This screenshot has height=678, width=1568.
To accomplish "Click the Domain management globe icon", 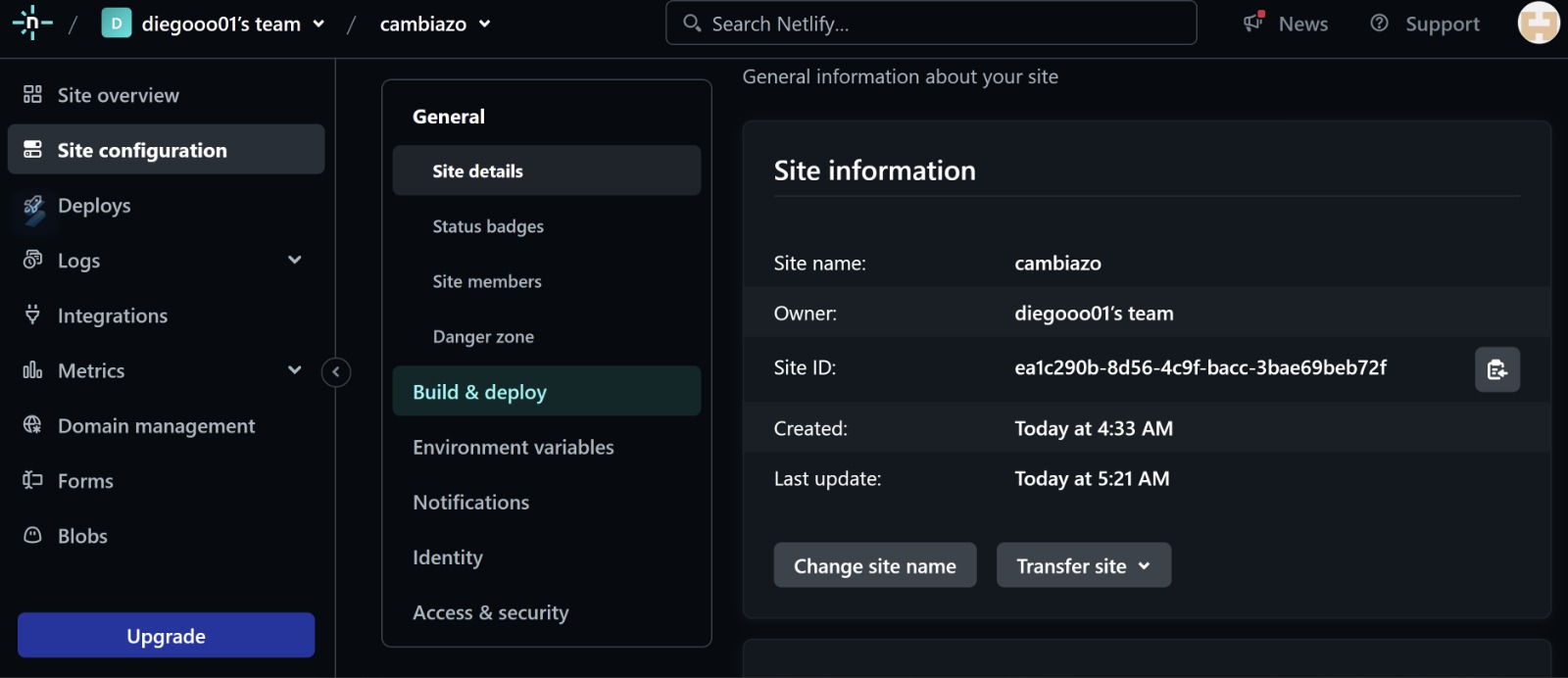I will click(x=32, y=425).
